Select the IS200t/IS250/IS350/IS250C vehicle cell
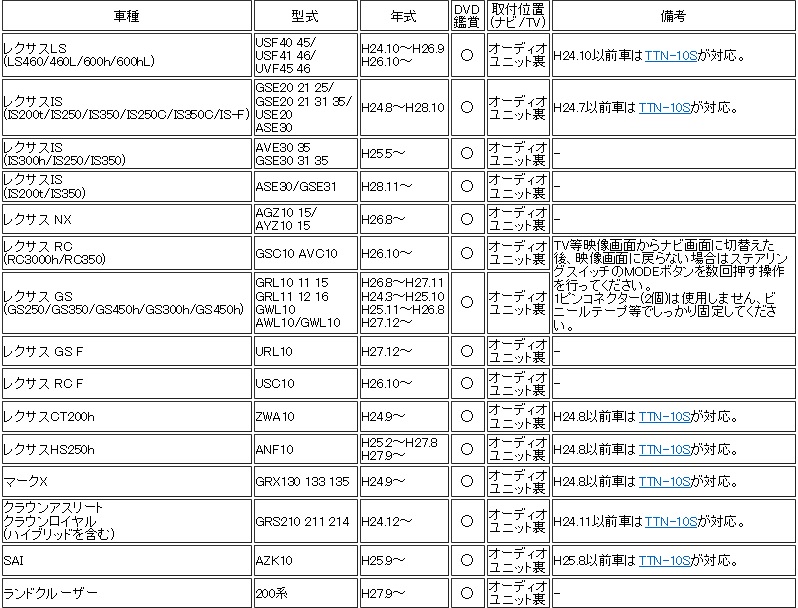 click(127, 107)
